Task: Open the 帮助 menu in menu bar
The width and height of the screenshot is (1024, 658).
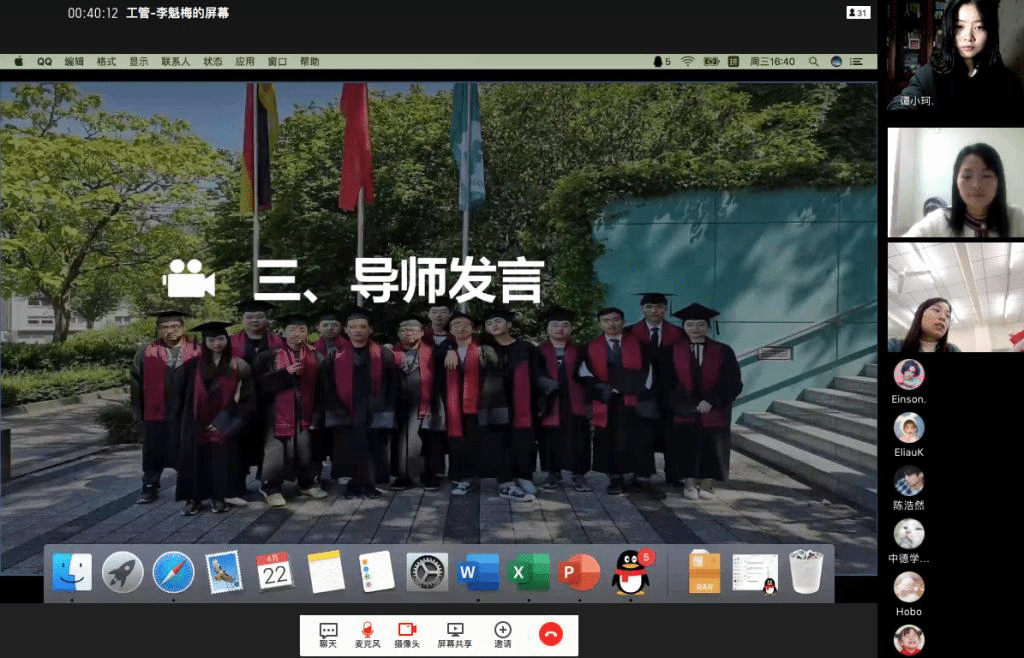Action: [x=310, y=61]
